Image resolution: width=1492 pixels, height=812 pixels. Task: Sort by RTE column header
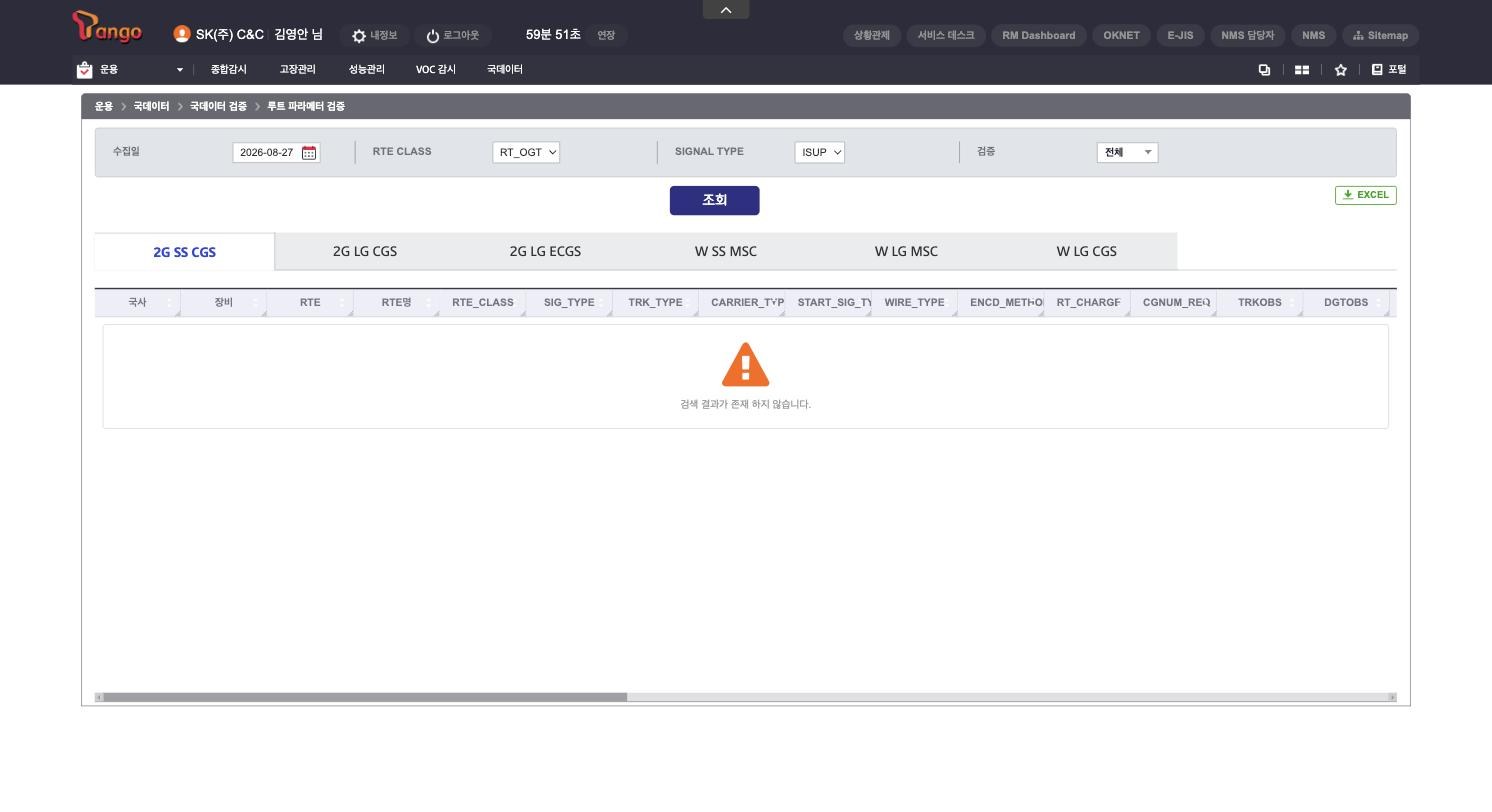(x=310, y=302)
